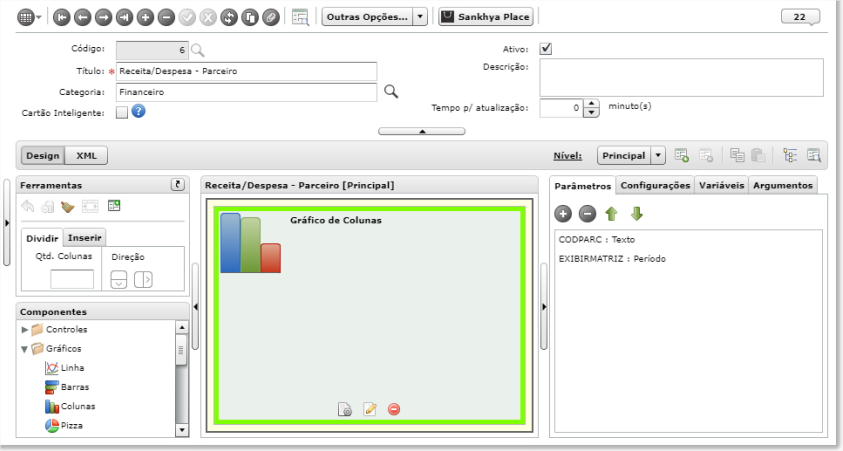The image size is (843, 451).
Task: Copy component icon in design bar
Action: [x=737, y=155]
